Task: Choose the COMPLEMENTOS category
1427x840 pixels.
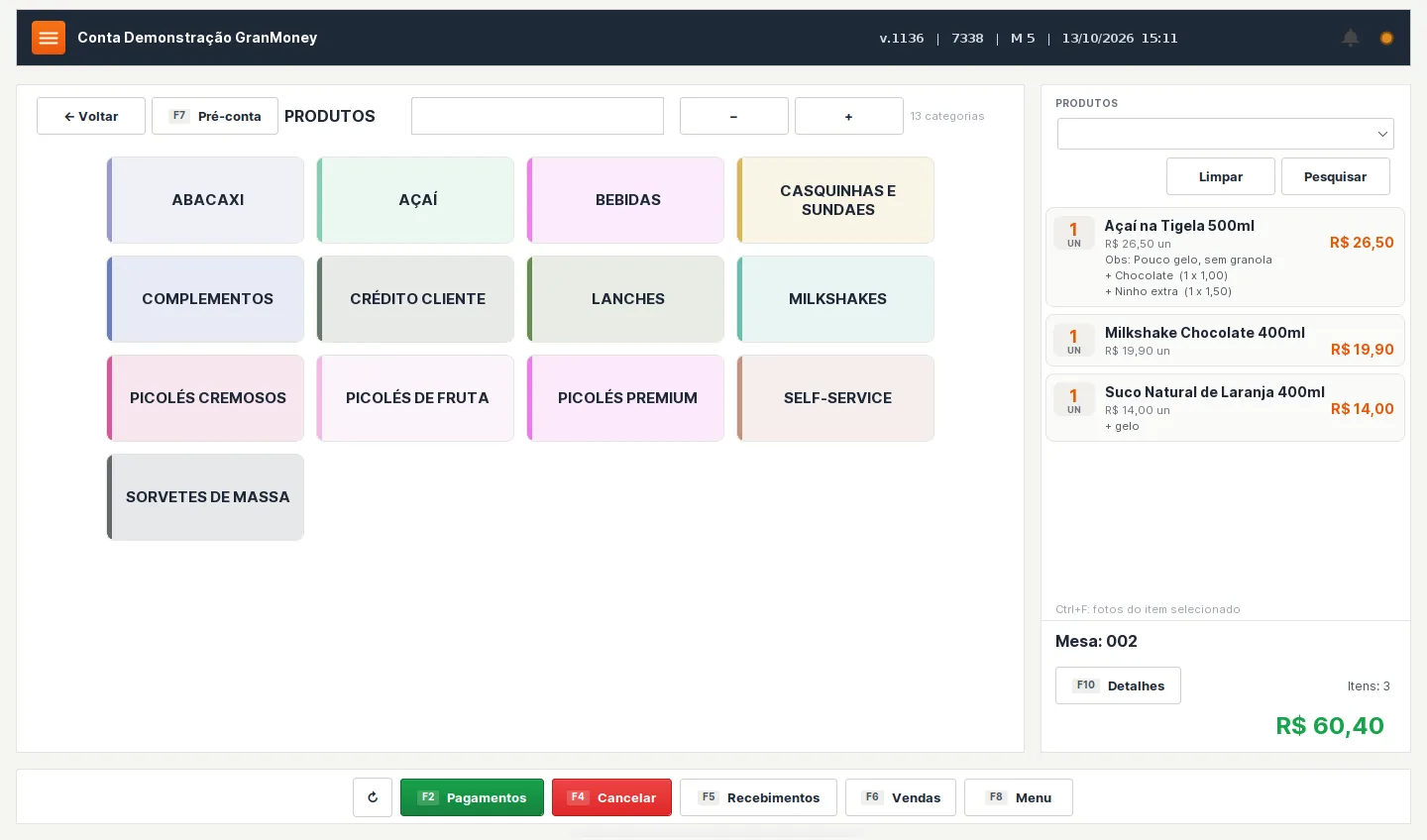Action: 205,299
